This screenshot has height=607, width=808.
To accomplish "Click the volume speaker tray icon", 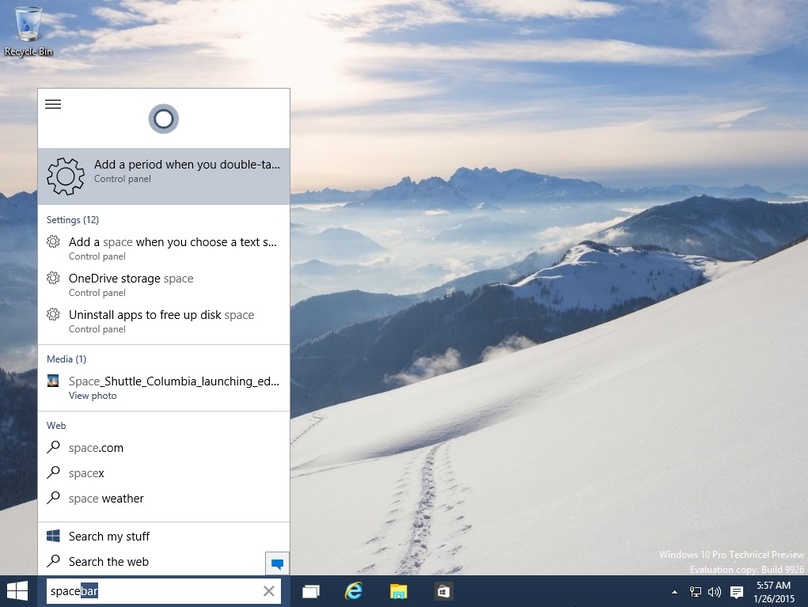I will coord(714,592).
